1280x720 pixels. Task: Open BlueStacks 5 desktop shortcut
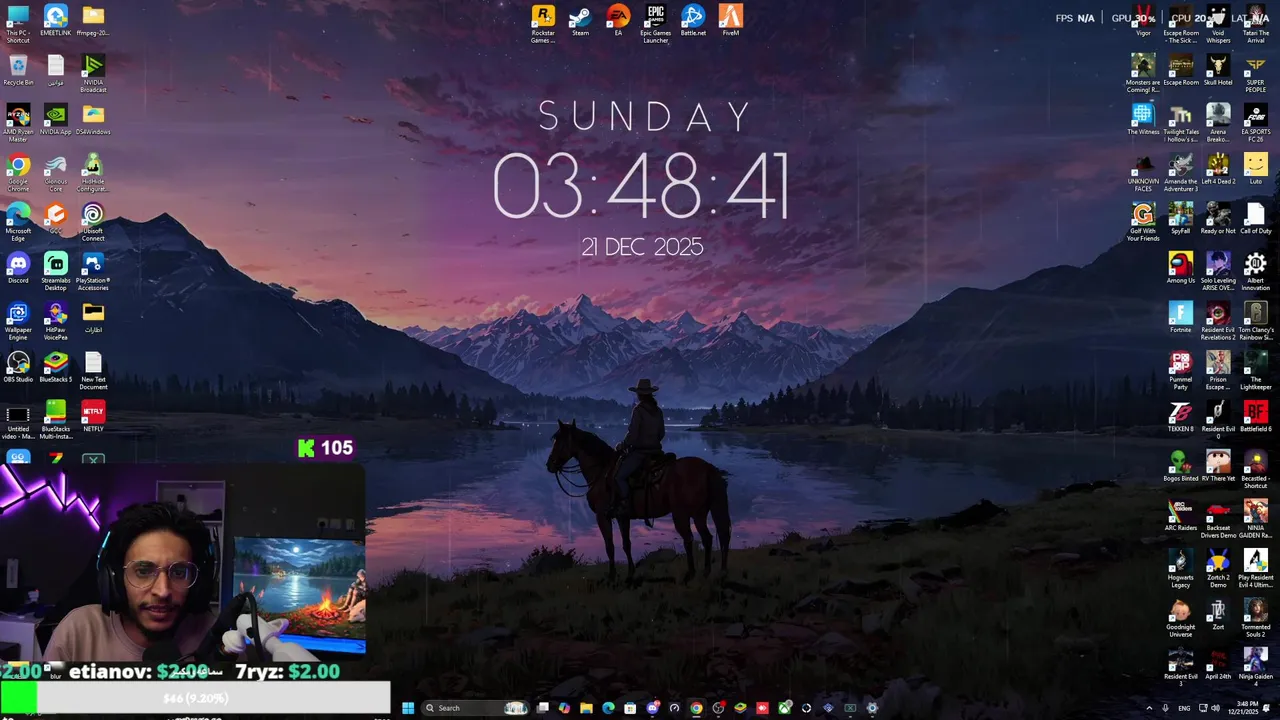(56, 367)
